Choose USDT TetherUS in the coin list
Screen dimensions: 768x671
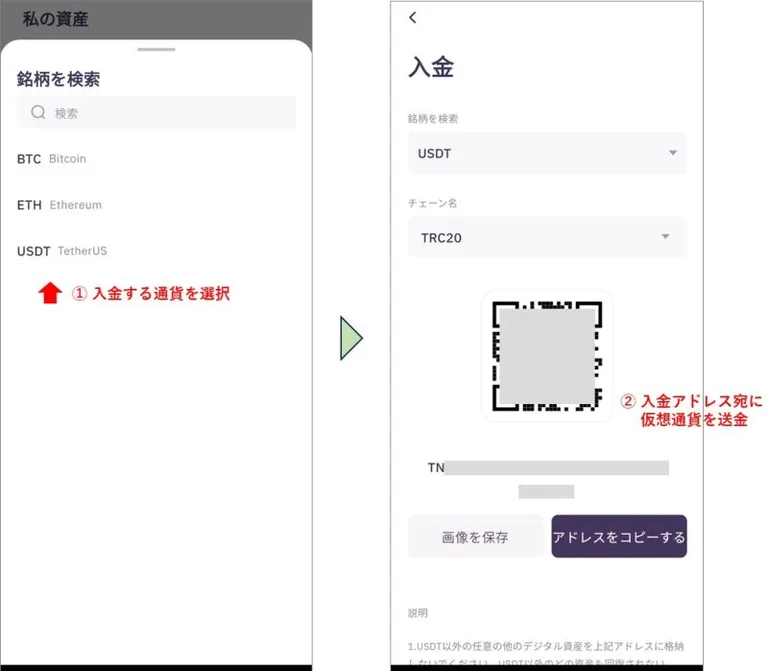pos(62,251)
